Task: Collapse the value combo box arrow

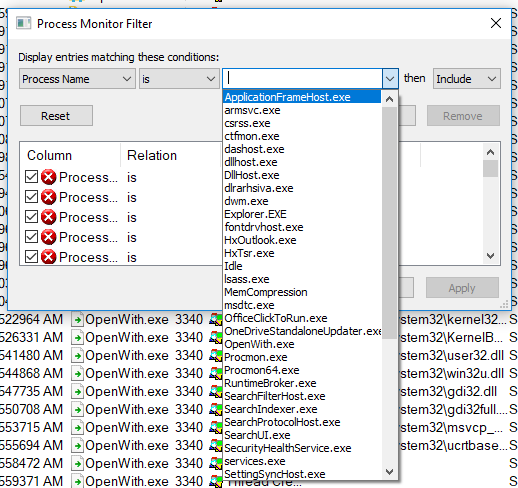Action: click(390, 79)
